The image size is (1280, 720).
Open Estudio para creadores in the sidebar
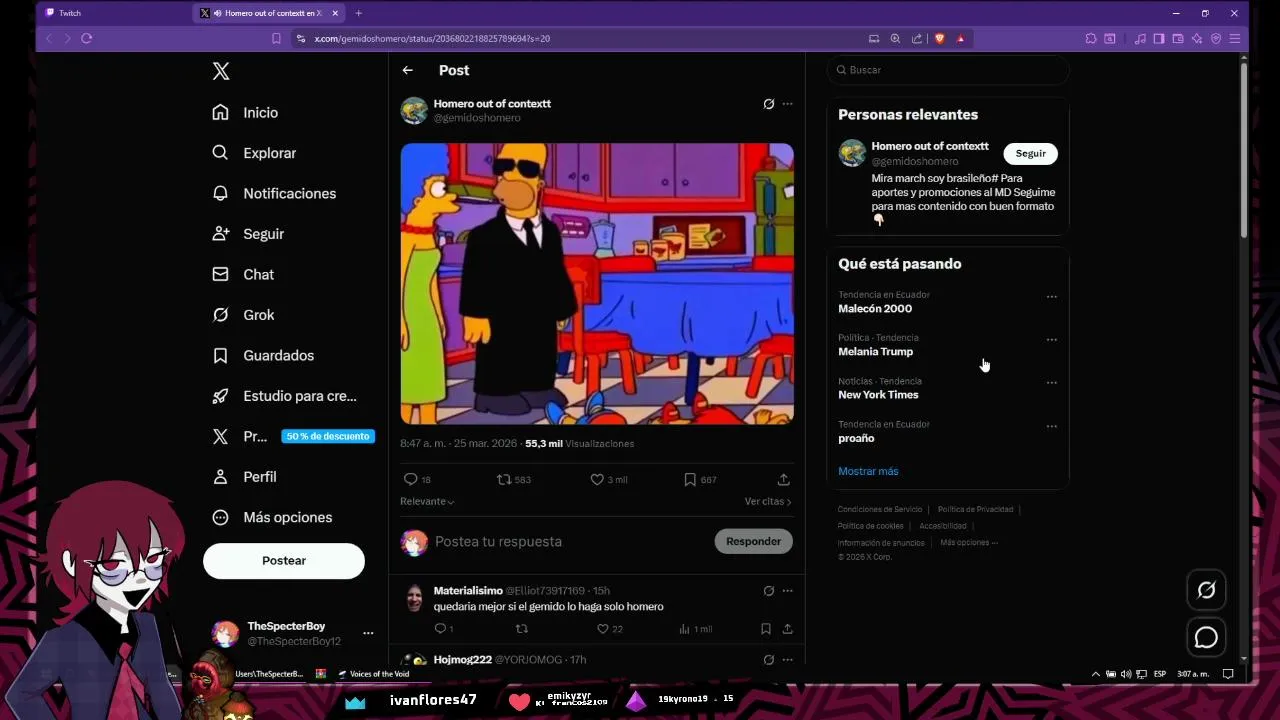(x=284, y=396)
